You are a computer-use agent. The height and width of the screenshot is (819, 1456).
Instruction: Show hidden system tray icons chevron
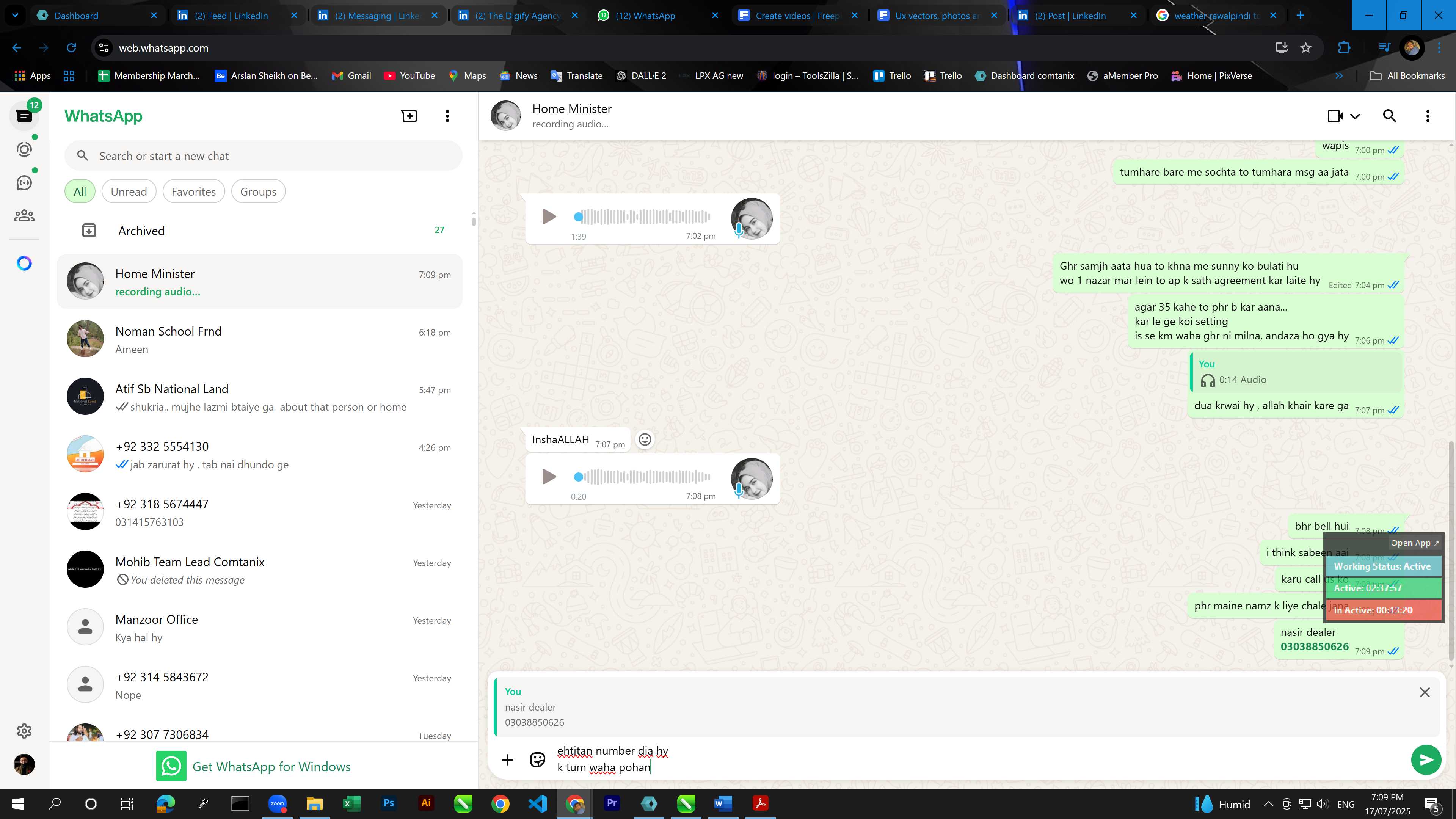[1268, 804]
